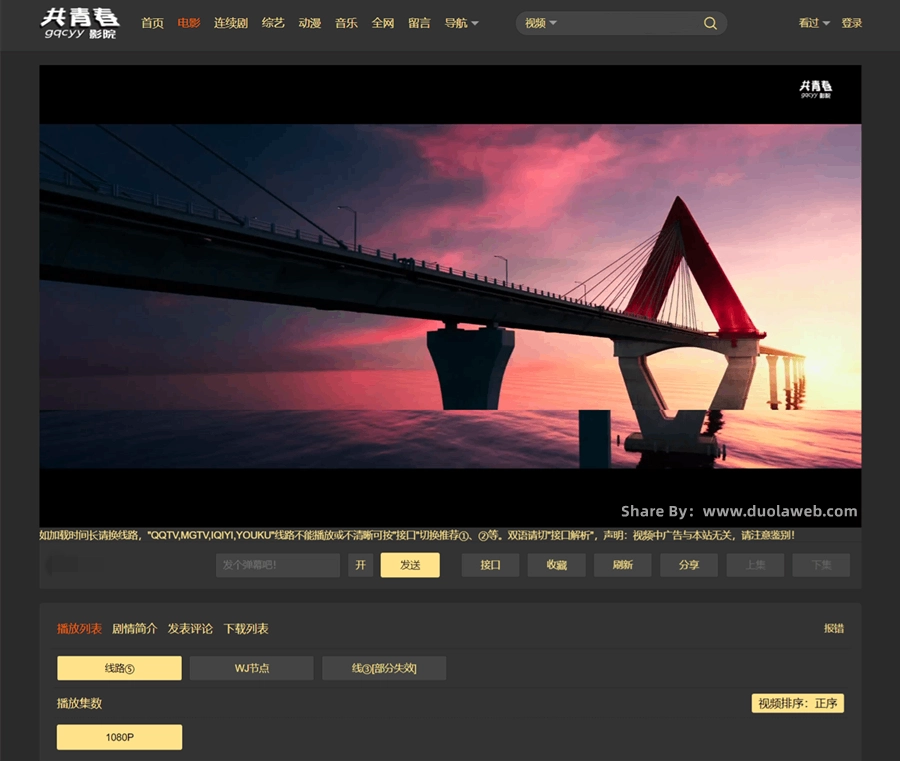
Task: Open the 综艺 navigation item
Action: (273, 23)
